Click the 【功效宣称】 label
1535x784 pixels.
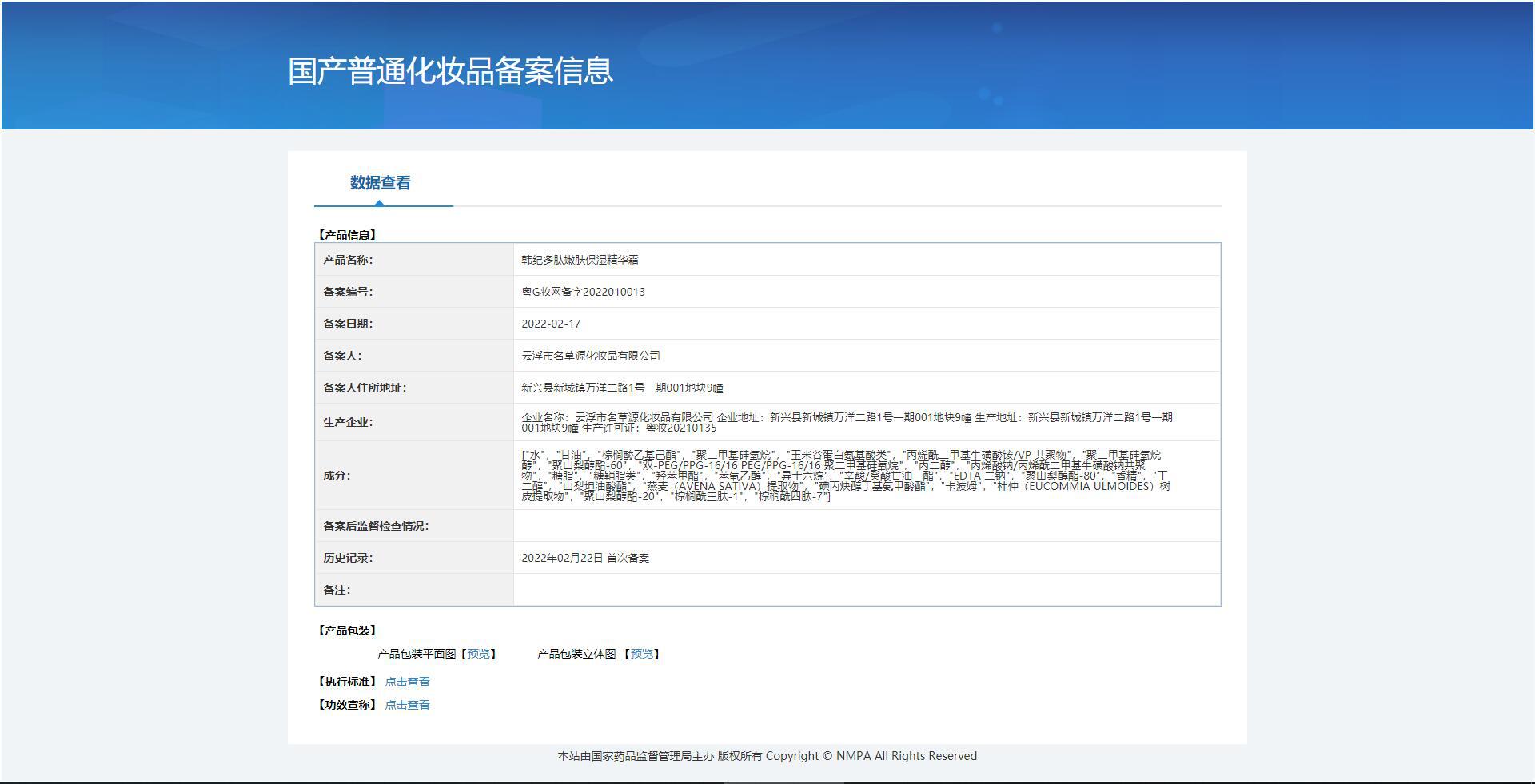[347, 705]
